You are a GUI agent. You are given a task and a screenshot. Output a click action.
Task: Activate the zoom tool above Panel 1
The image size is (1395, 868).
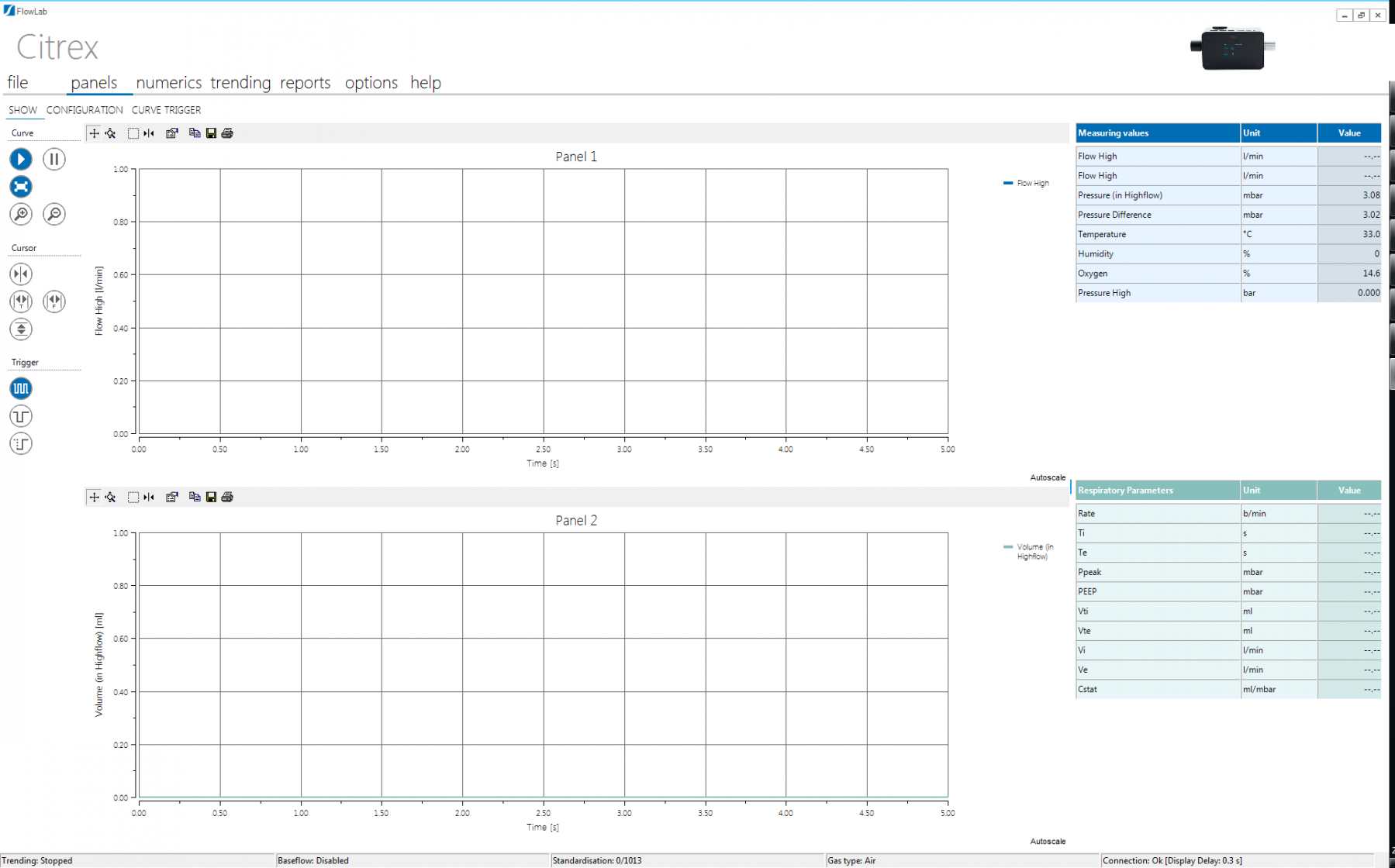111,133
